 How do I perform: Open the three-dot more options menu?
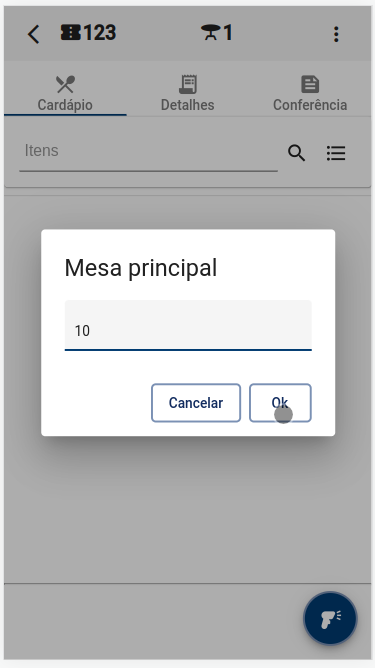336,34
